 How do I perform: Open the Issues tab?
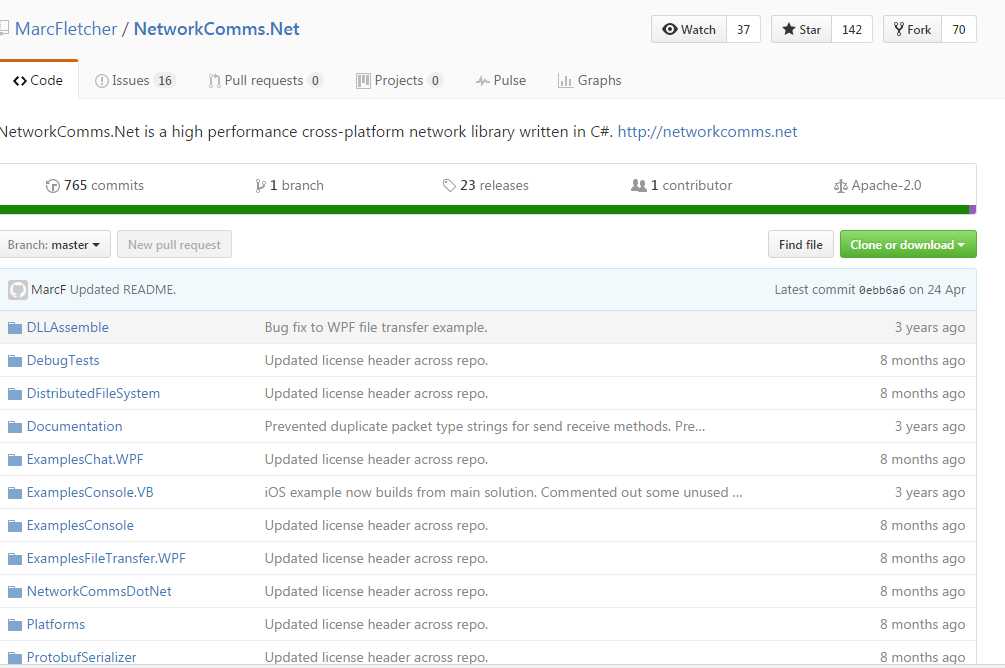pyautogui.click(x=135, y=81)
